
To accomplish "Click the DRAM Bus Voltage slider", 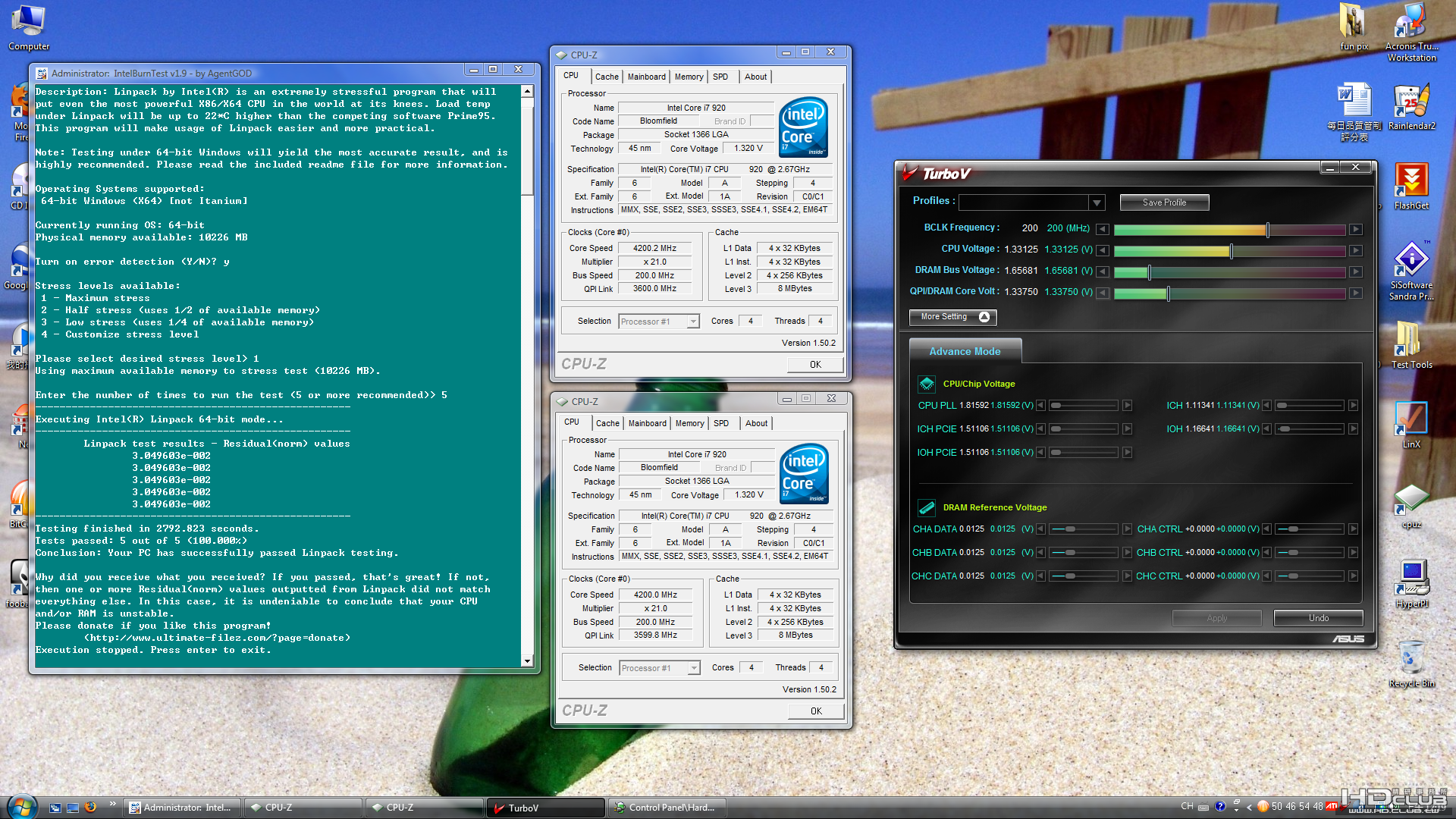I will click(x=1149, y=271).
